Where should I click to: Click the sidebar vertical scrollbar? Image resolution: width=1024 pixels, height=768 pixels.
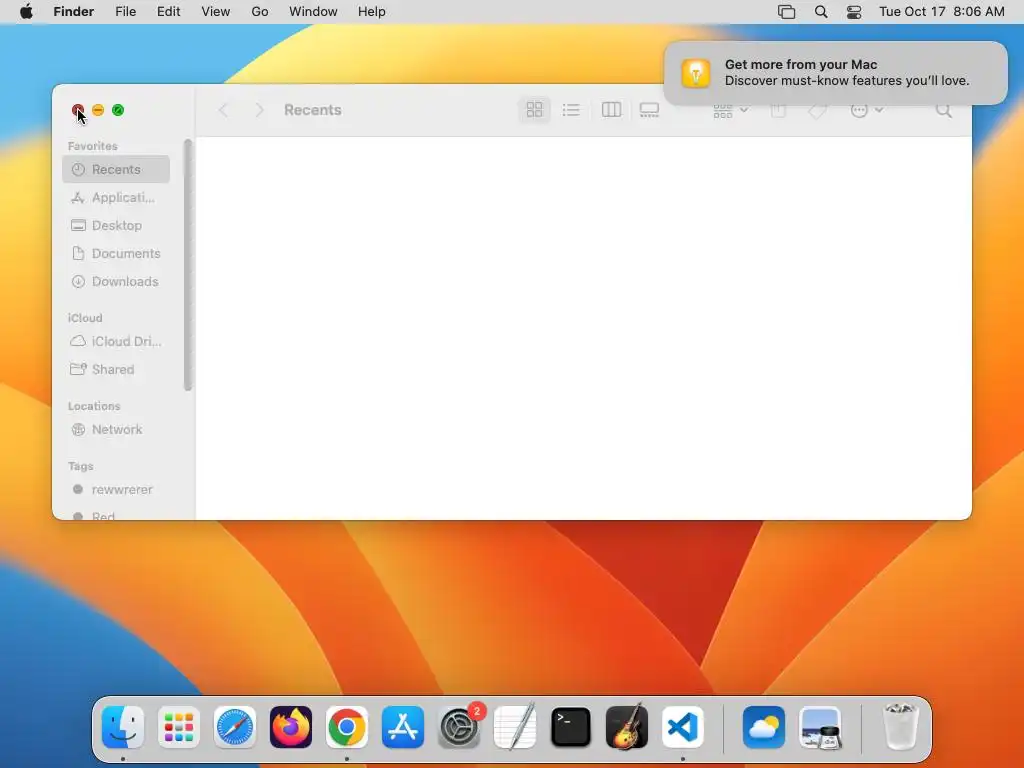click(188, 264)
